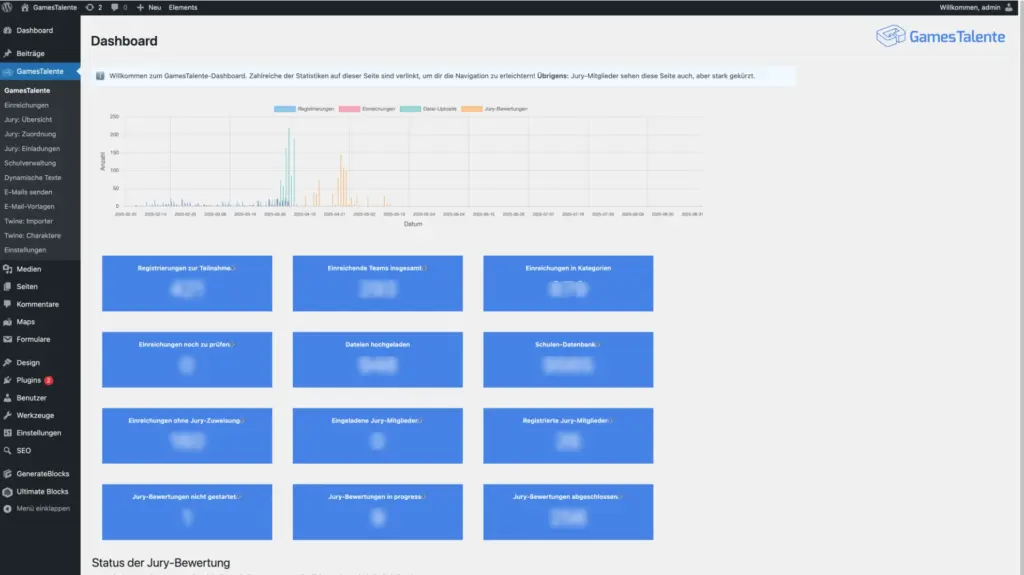
Task: Toggle Datei-Uploads legend swatch in chart
Action: point(410,108)
